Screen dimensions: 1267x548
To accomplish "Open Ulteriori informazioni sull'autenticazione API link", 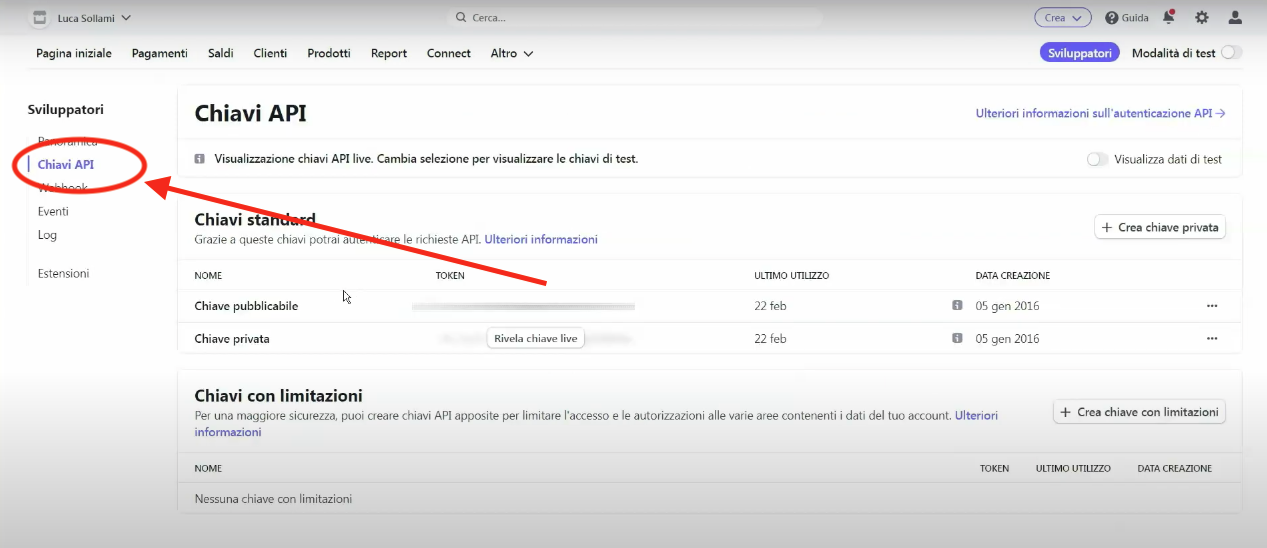I will point(1100,114).
